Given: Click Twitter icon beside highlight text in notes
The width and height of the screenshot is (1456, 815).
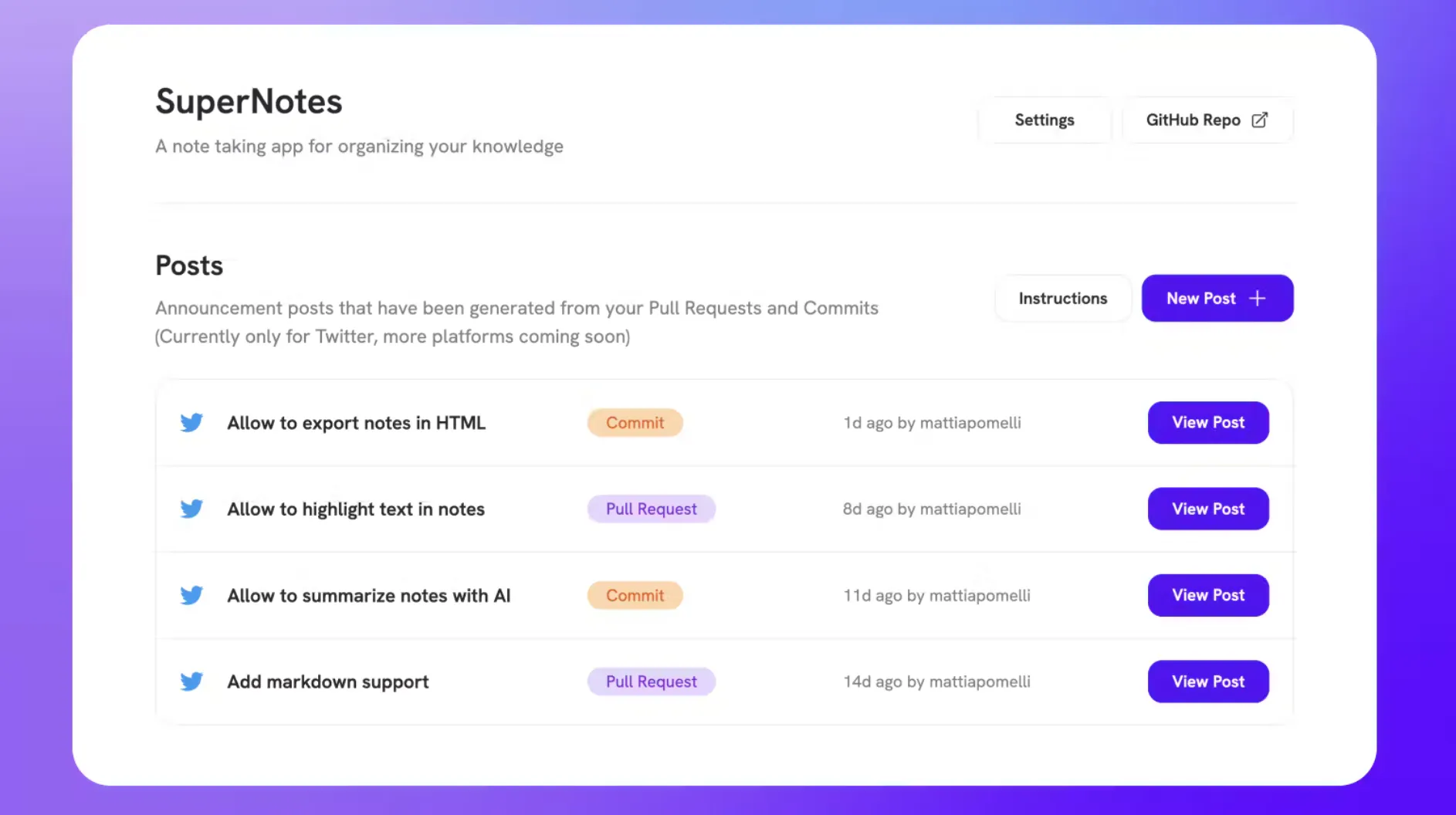Looking at the screenshot, I should click(x=191, y=509).
